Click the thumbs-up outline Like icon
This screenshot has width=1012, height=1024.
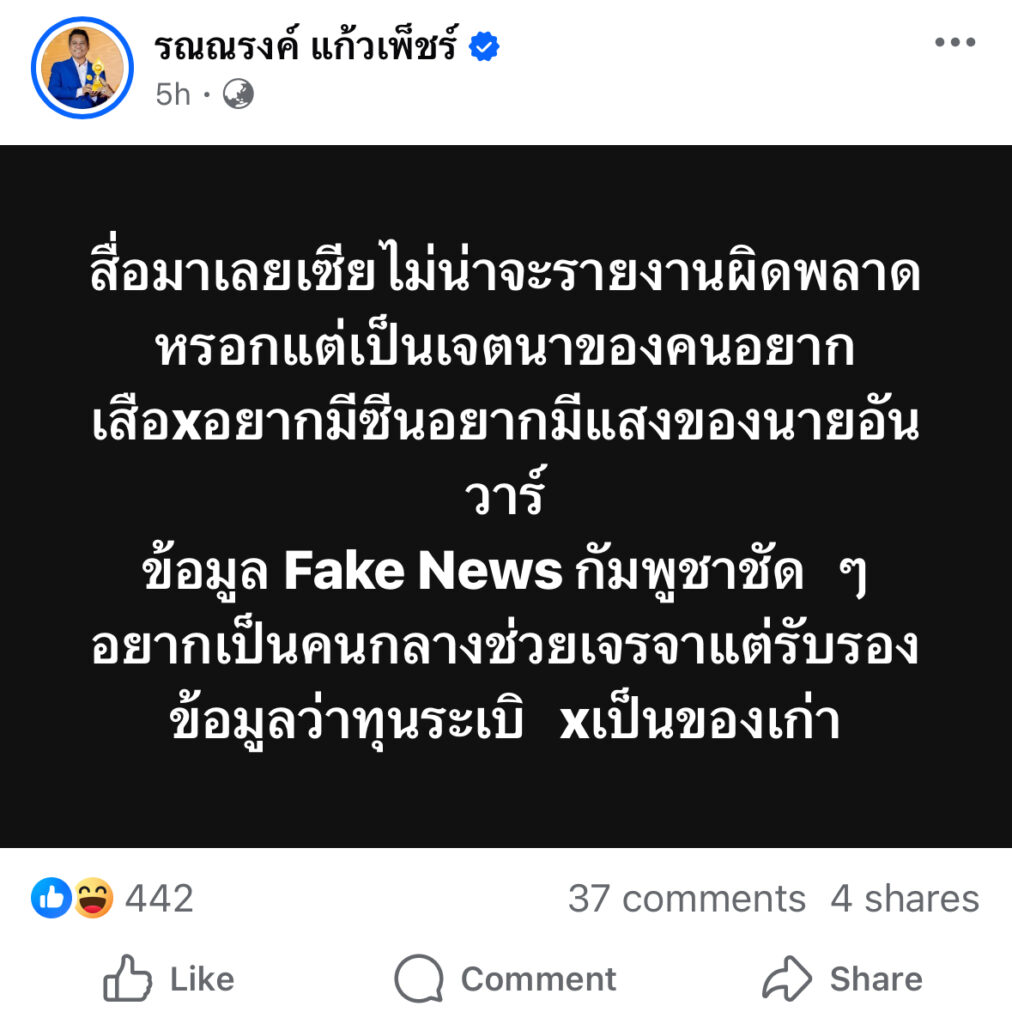pyautogui.click(x=128, y=979)
